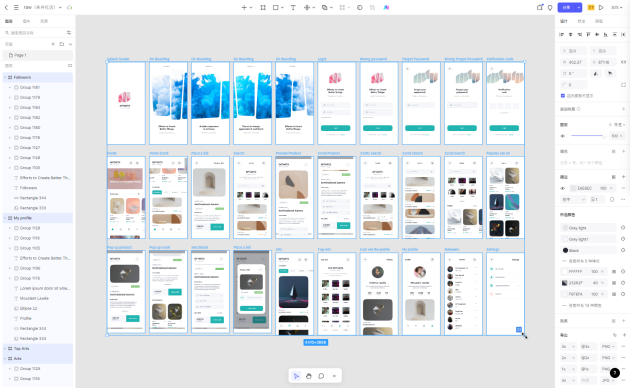Viewport: 630px width, 388px height.
Task: Open the AI assistant icon in toolbar
Action: [386, 7]
